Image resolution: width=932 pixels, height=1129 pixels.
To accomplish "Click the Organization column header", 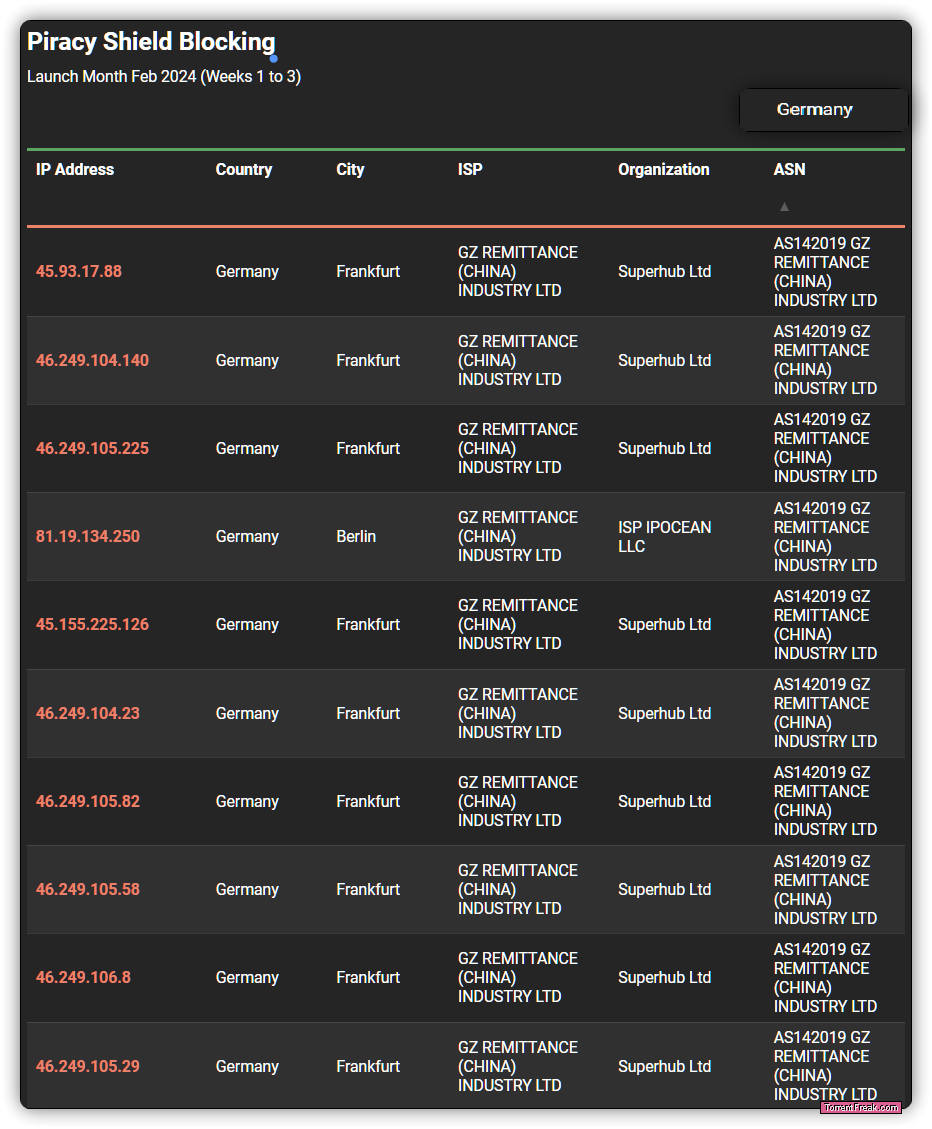I will pyautogui.click(x=663, y=169).
